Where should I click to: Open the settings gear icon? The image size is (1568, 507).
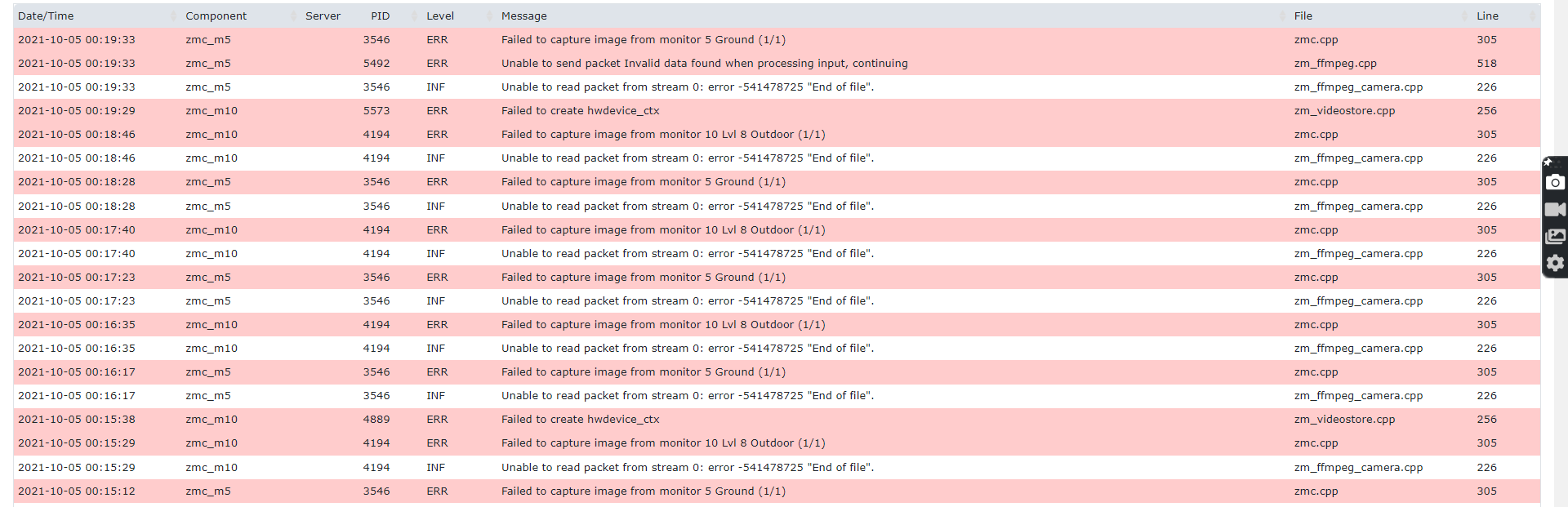pos(1555,263)
